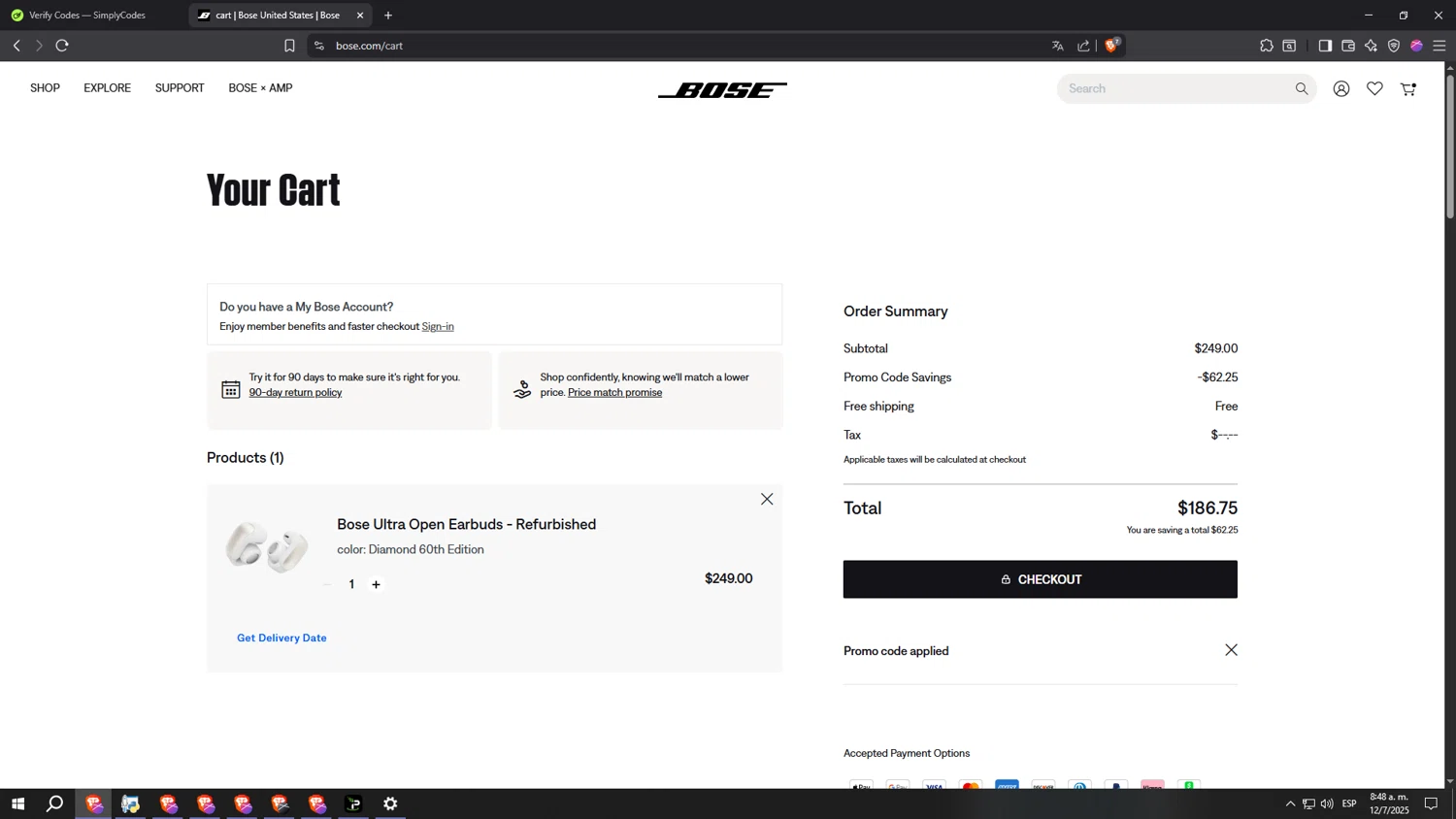Open the browser extensions puzzle icon
This screenshot has height=819, width=1456.
click(1266, 46)
